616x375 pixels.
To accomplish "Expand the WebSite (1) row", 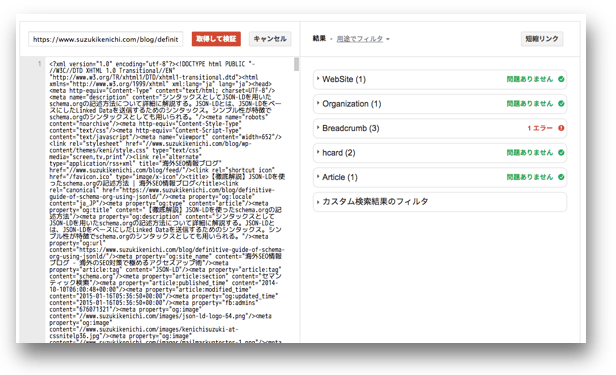I will (x=440, y=79).
